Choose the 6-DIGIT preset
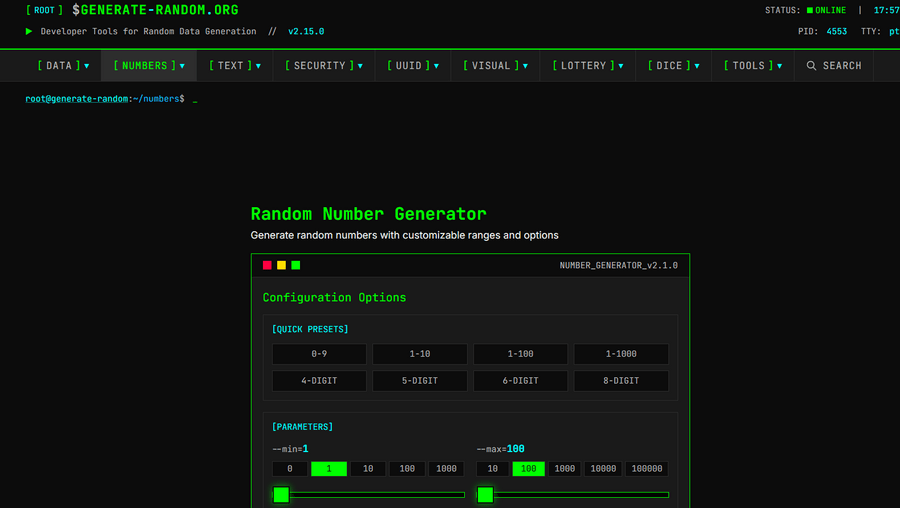This screenshot has height=508, width=900. (520, 381)
